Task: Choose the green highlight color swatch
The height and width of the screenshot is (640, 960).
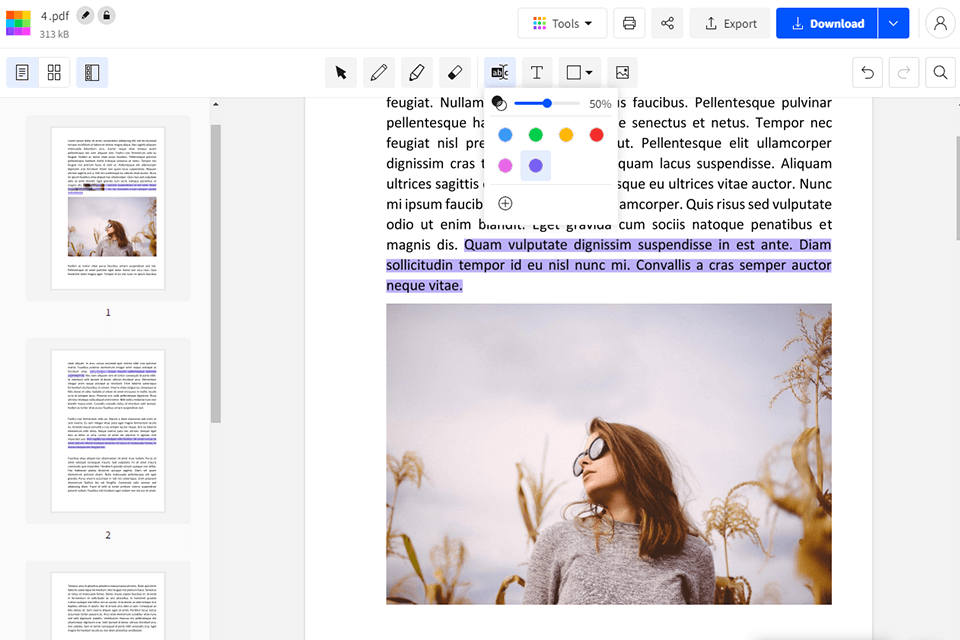Action: click(536, 135)
